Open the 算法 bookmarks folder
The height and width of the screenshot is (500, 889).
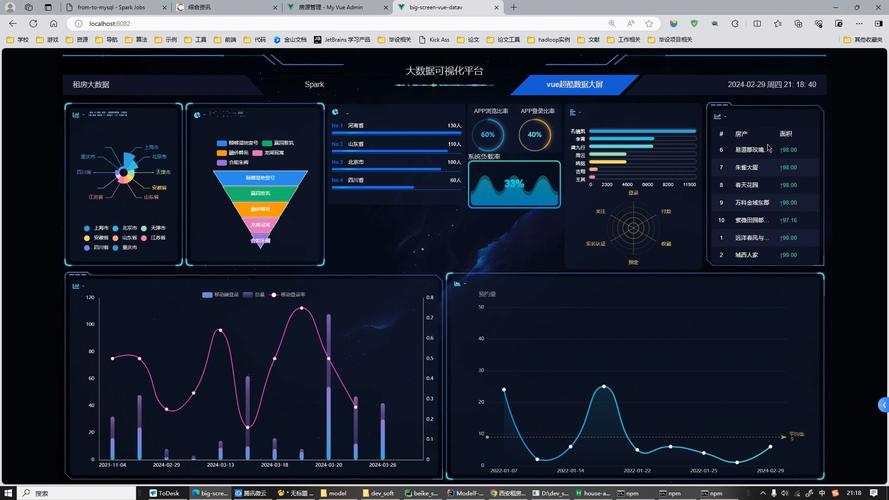136,40
